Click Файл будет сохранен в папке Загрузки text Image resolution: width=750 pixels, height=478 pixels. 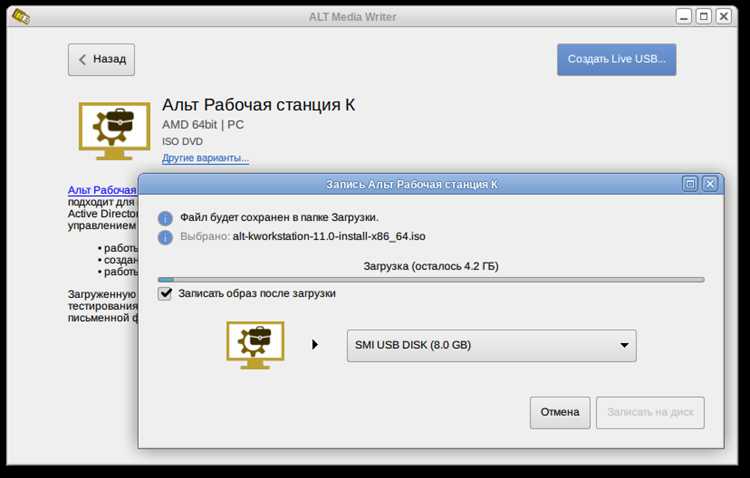pos(279,218)
